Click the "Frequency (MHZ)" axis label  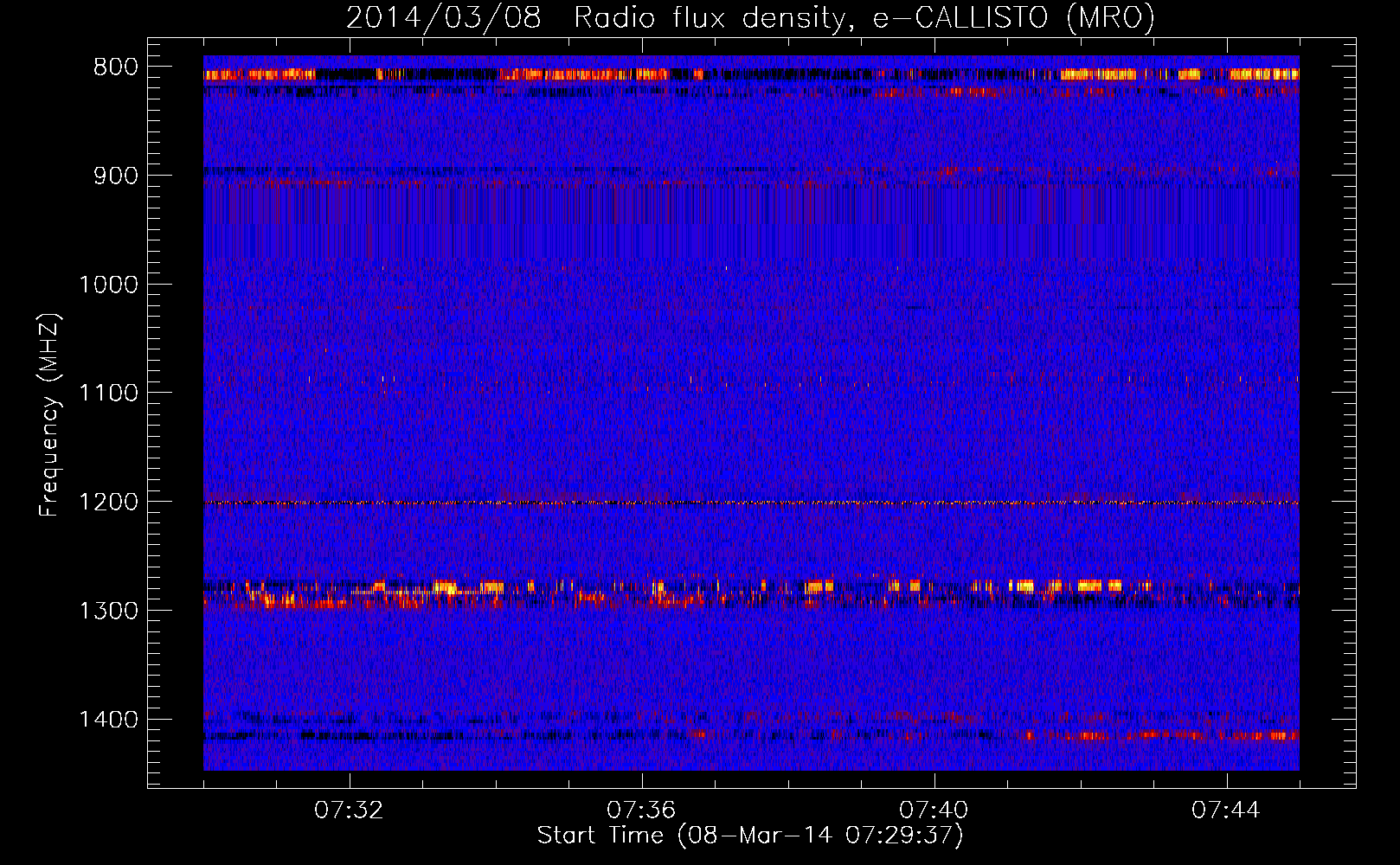(x=50, y=415)
